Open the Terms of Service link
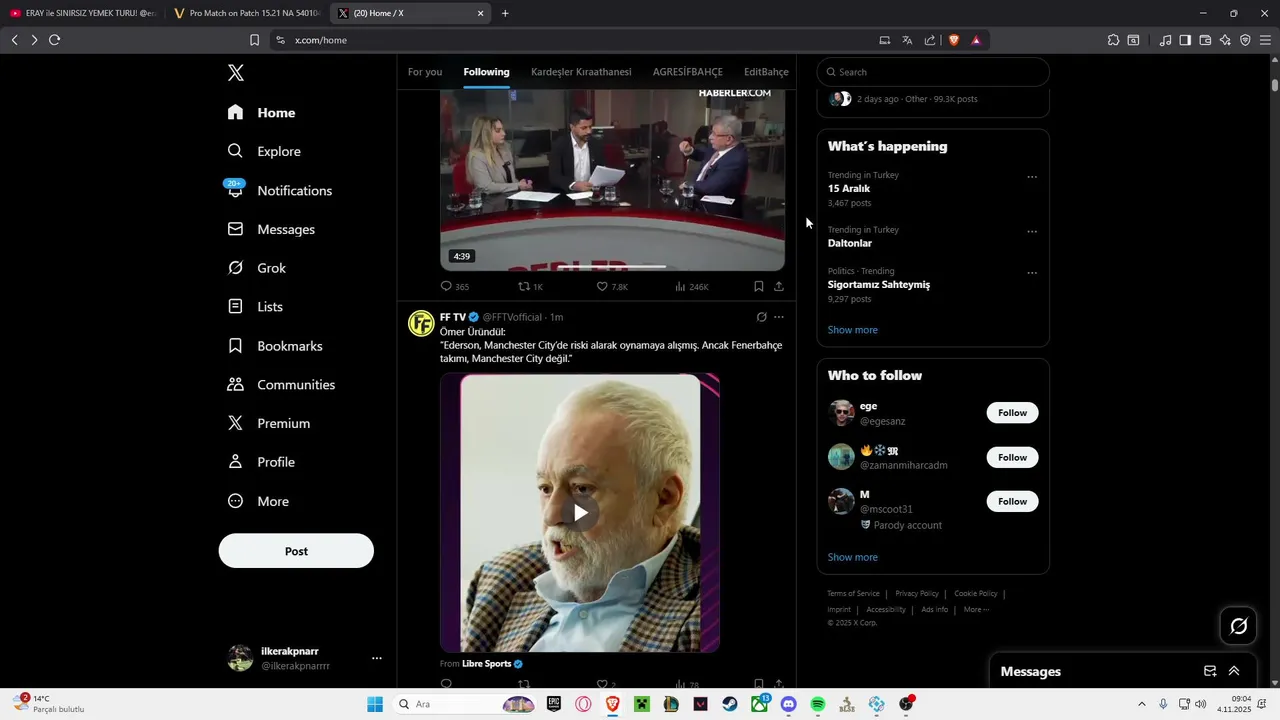Screen dimensions: 1280x720 (853, 594)
